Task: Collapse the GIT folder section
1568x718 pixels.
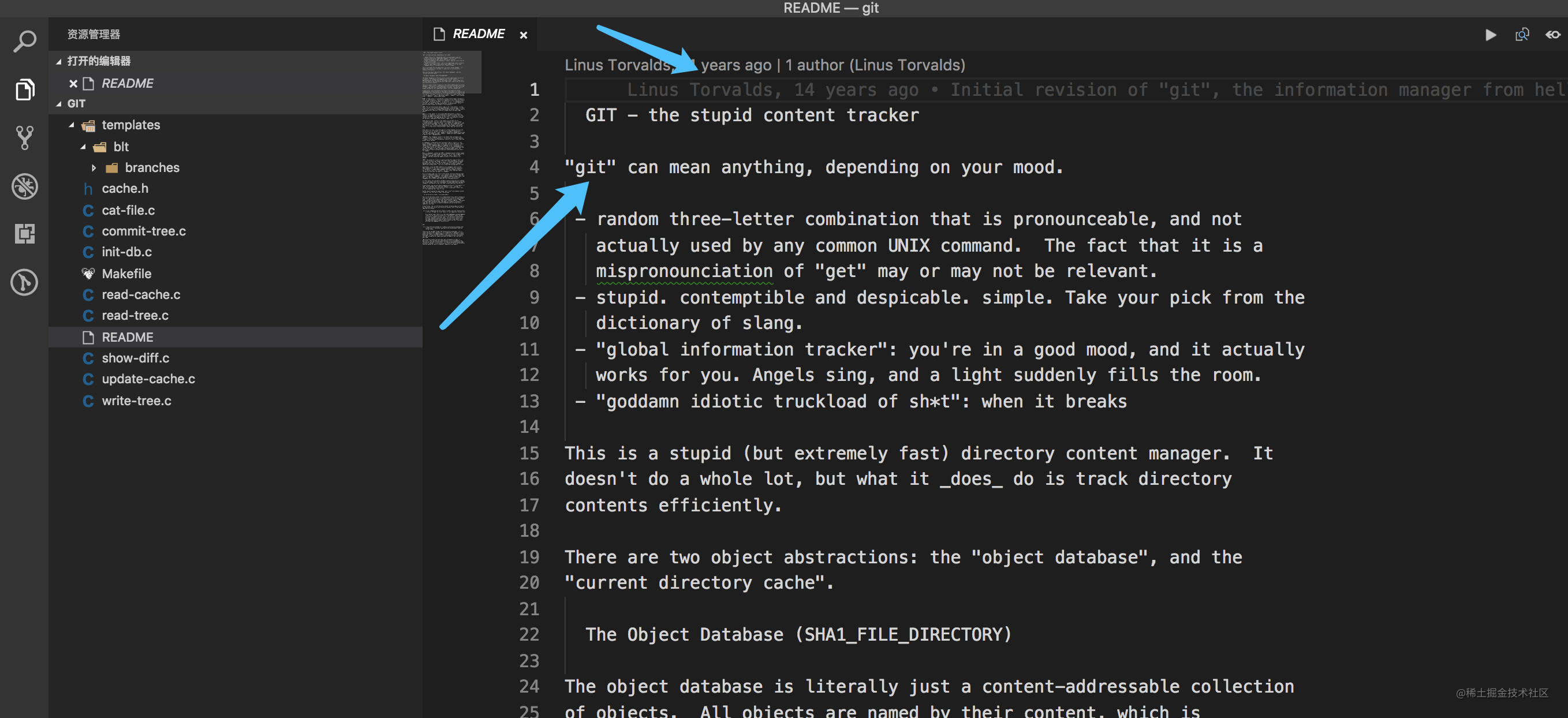Action: pos(59,103)
